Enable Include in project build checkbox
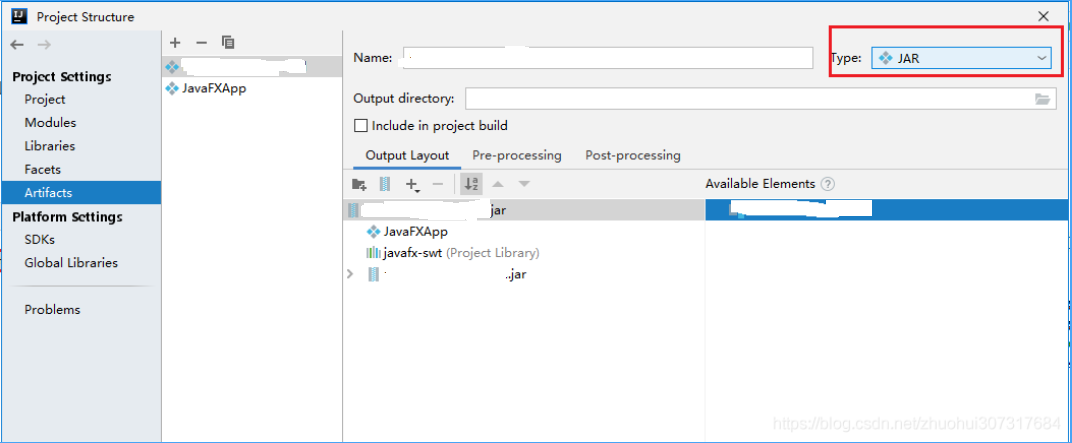The image size is (1072, 443). pyautogui.click(x=360, y=126)
